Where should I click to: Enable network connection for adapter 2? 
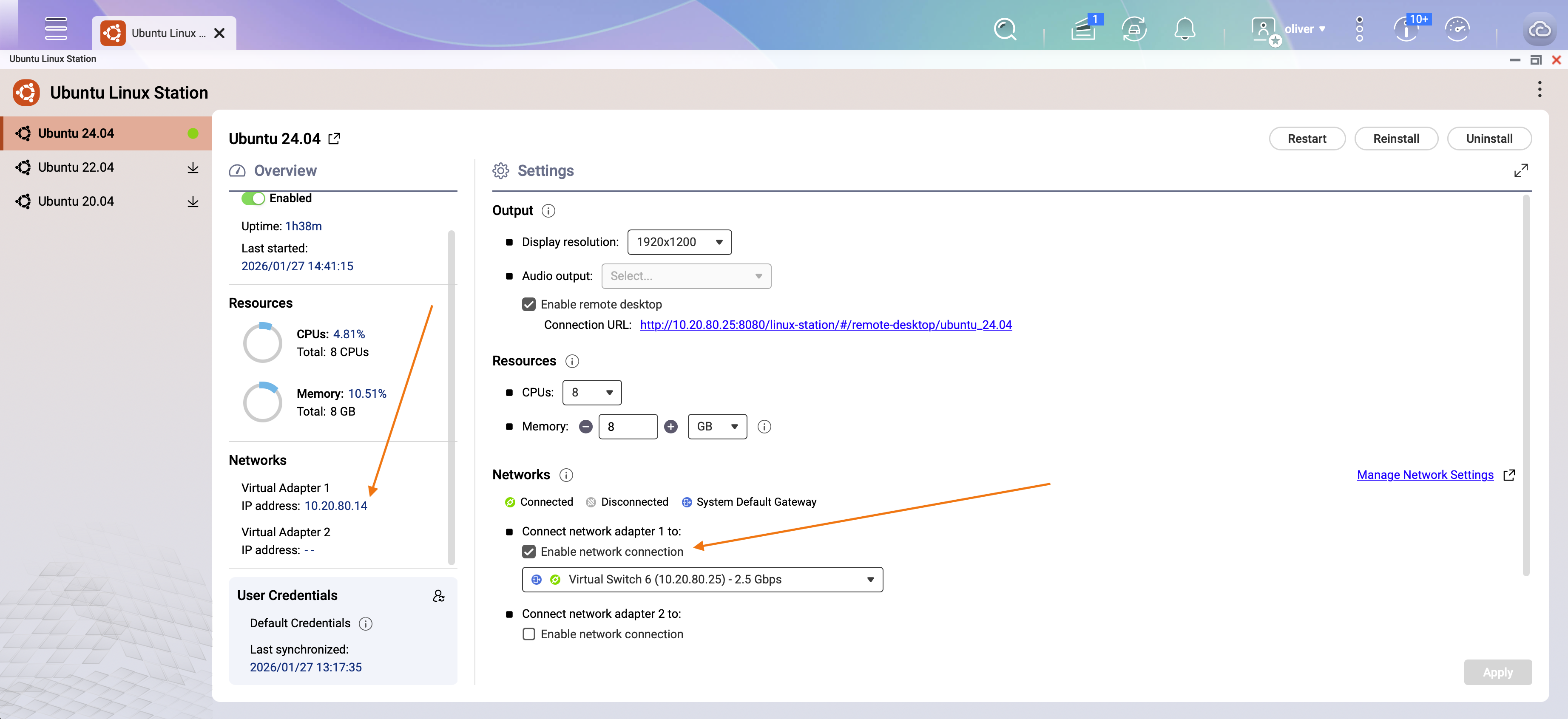528,634
